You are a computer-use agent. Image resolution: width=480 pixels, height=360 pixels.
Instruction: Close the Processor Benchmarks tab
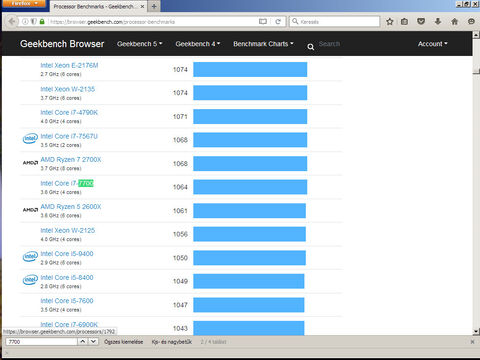click(x=142, y=6)
